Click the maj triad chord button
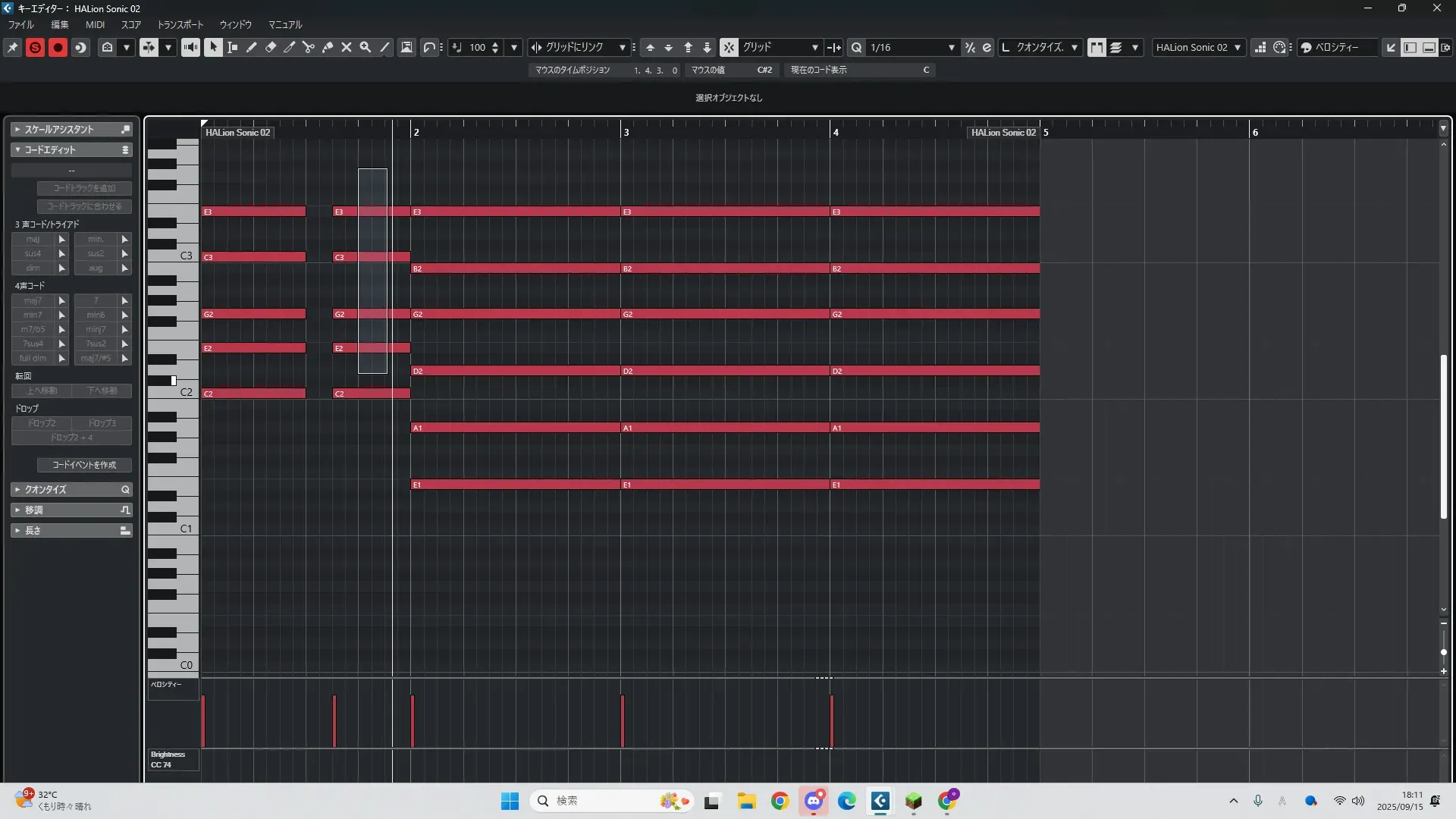 coord(33,240)
